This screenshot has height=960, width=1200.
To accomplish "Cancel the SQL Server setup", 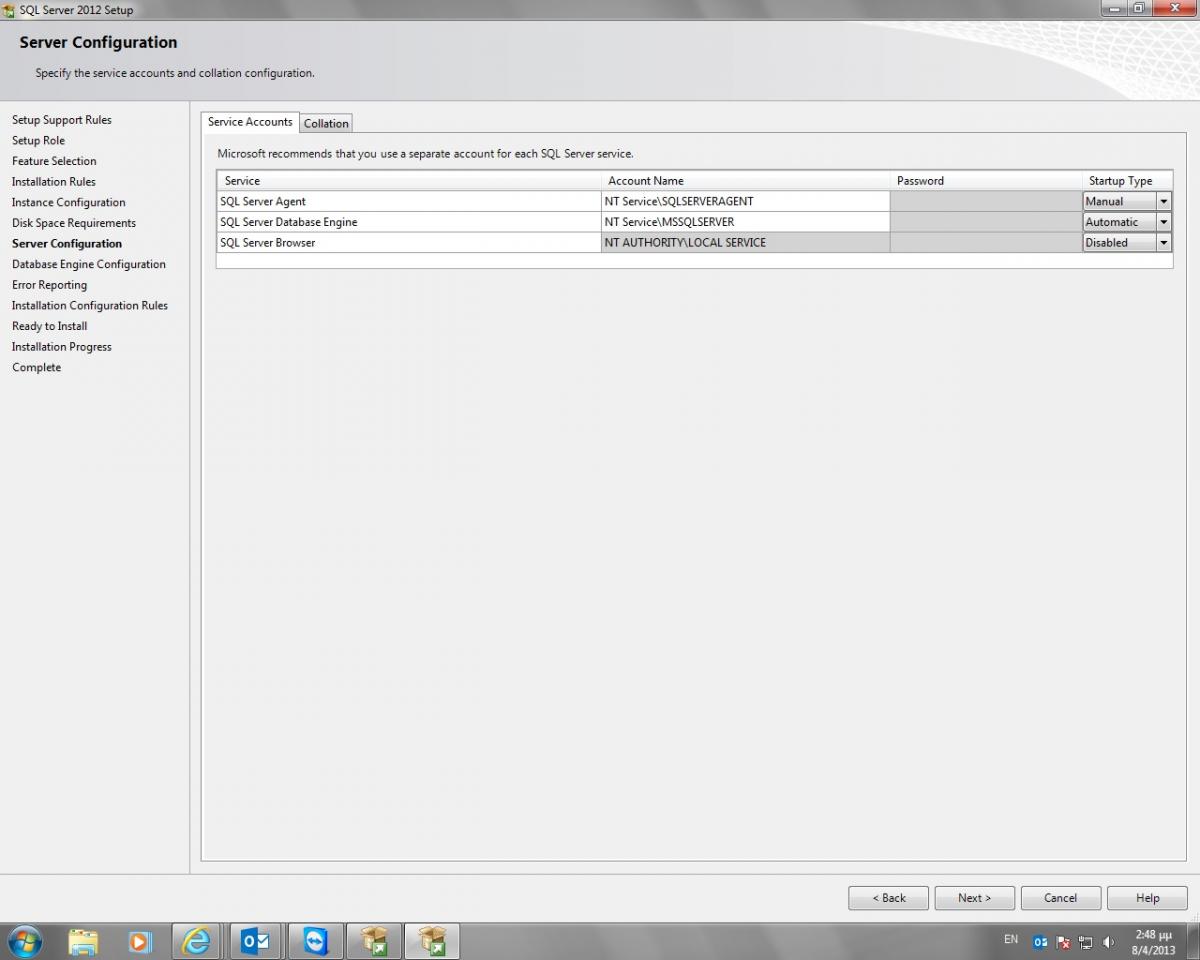I will pos(1061,898).
